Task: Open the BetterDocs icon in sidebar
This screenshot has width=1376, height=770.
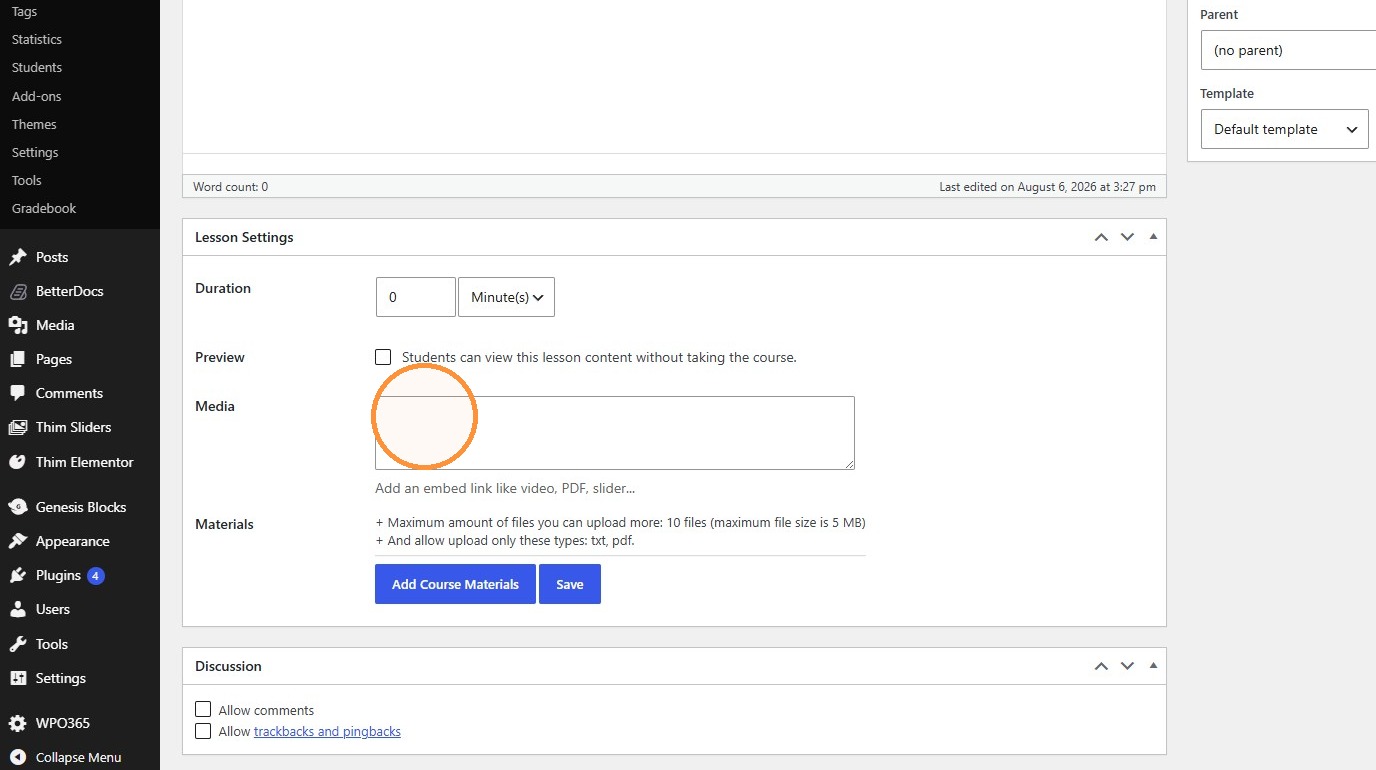Action: point(17,291)
